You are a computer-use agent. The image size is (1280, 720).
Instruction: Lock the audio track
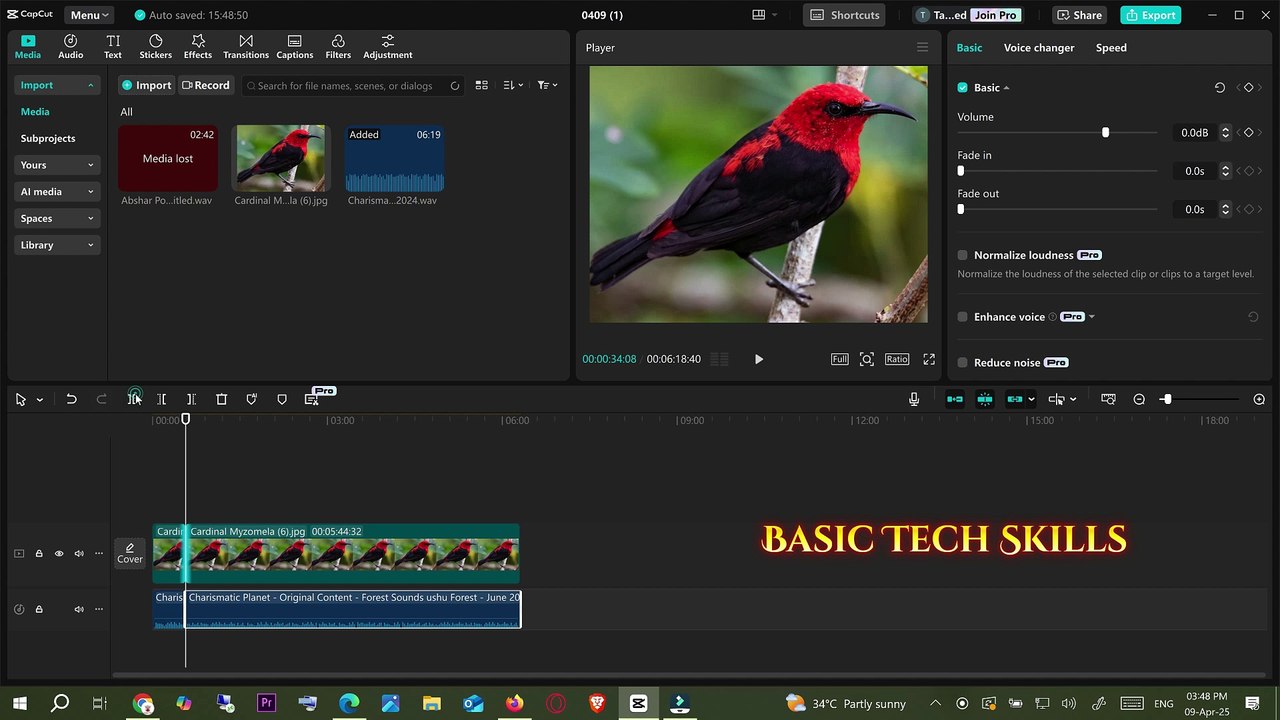point(39,609)
